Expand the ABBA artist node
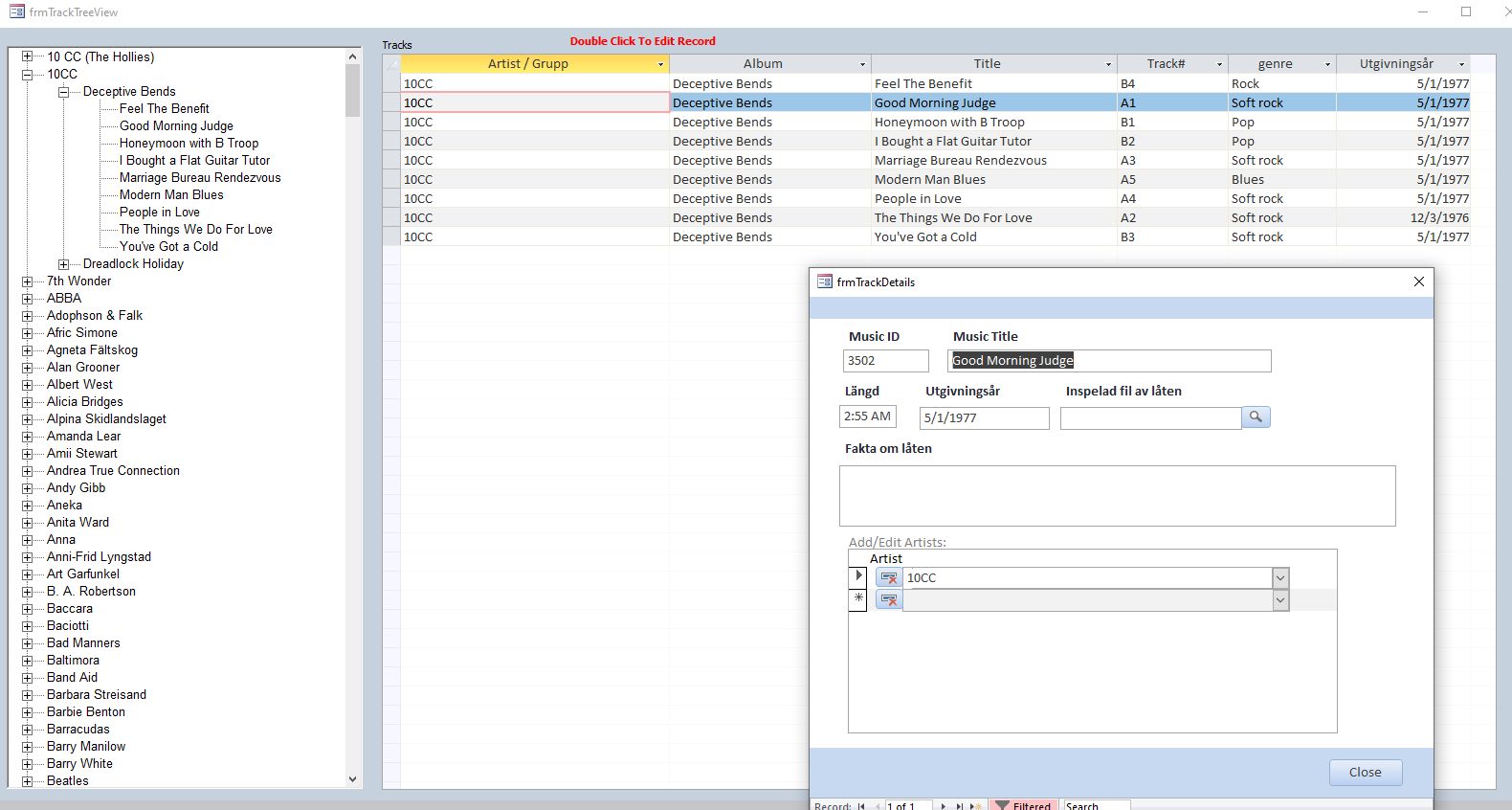The height and width of the screenshot is (810, 1512). point(28,298)
